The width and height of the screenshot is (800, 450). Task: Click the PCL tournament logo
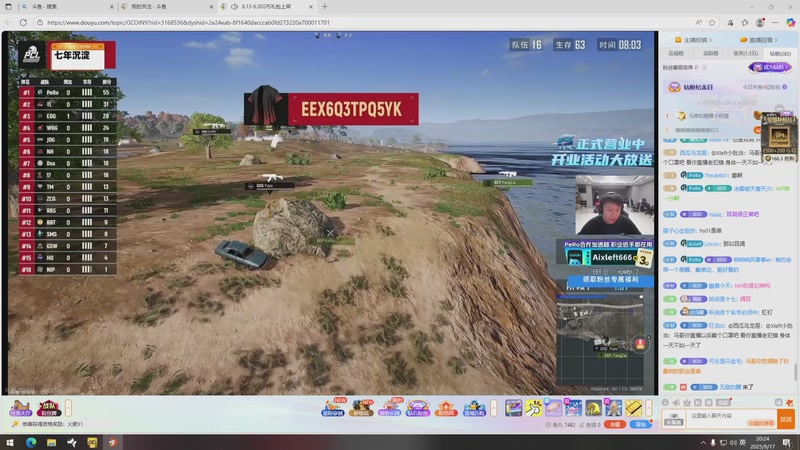click(x=32, y=55)
